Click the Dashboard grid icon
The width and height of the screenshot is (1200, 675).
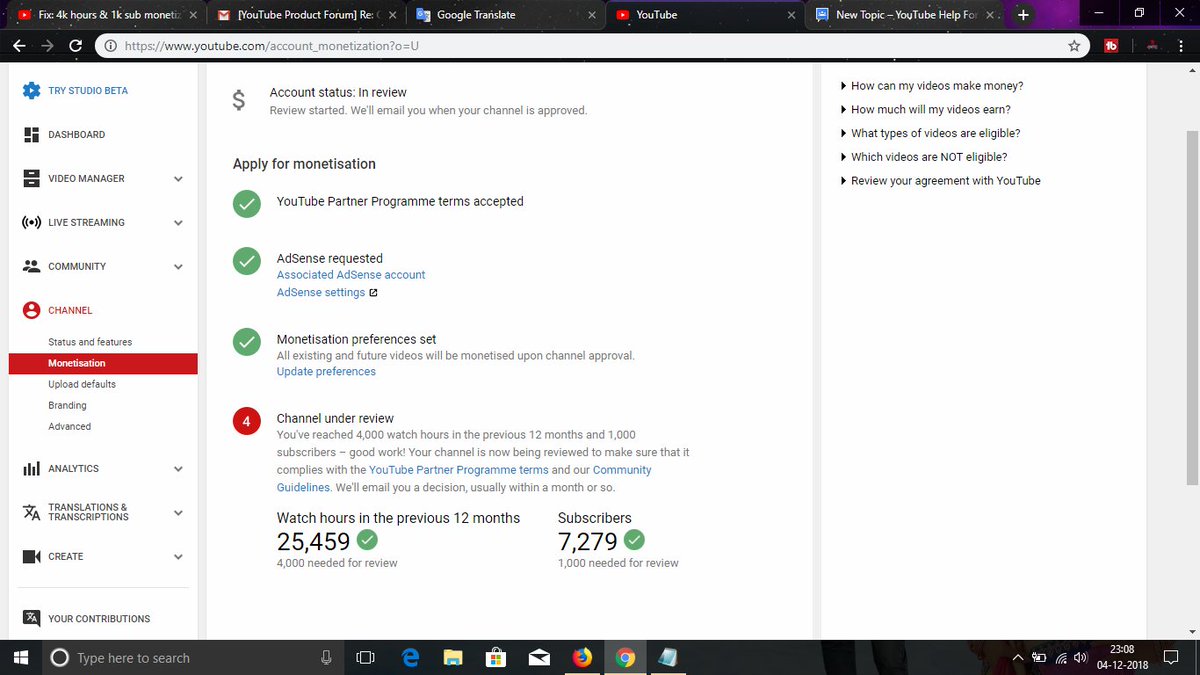31,134
